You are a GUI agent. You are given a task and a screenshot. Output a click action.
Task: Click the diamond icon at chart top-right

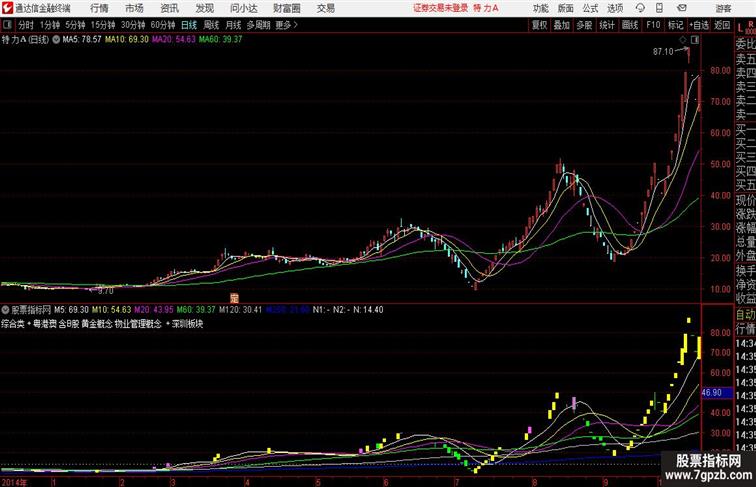click(x=683, y=40)
